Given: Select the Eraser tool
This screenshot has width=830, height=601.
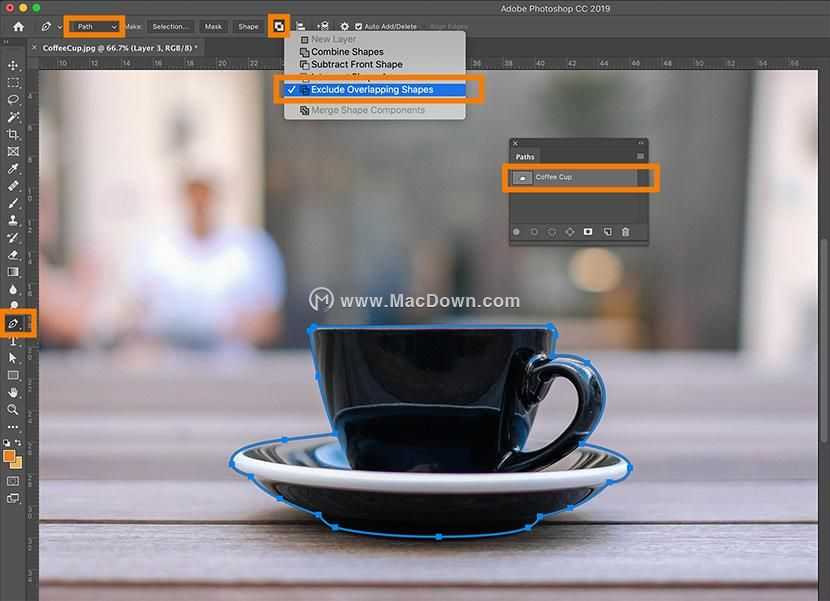Looking at the screenshot, I should click(13, 255).
